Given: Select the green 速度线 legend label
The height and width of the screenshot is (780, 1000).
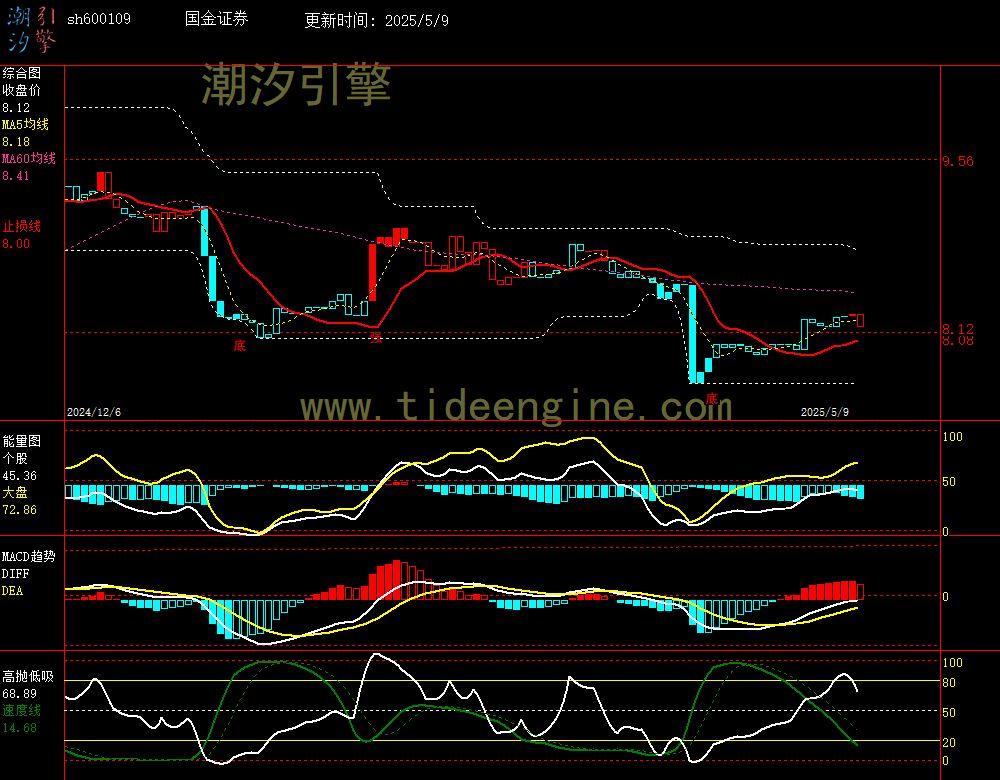Looking at the screenshot, I should point(22,710).
